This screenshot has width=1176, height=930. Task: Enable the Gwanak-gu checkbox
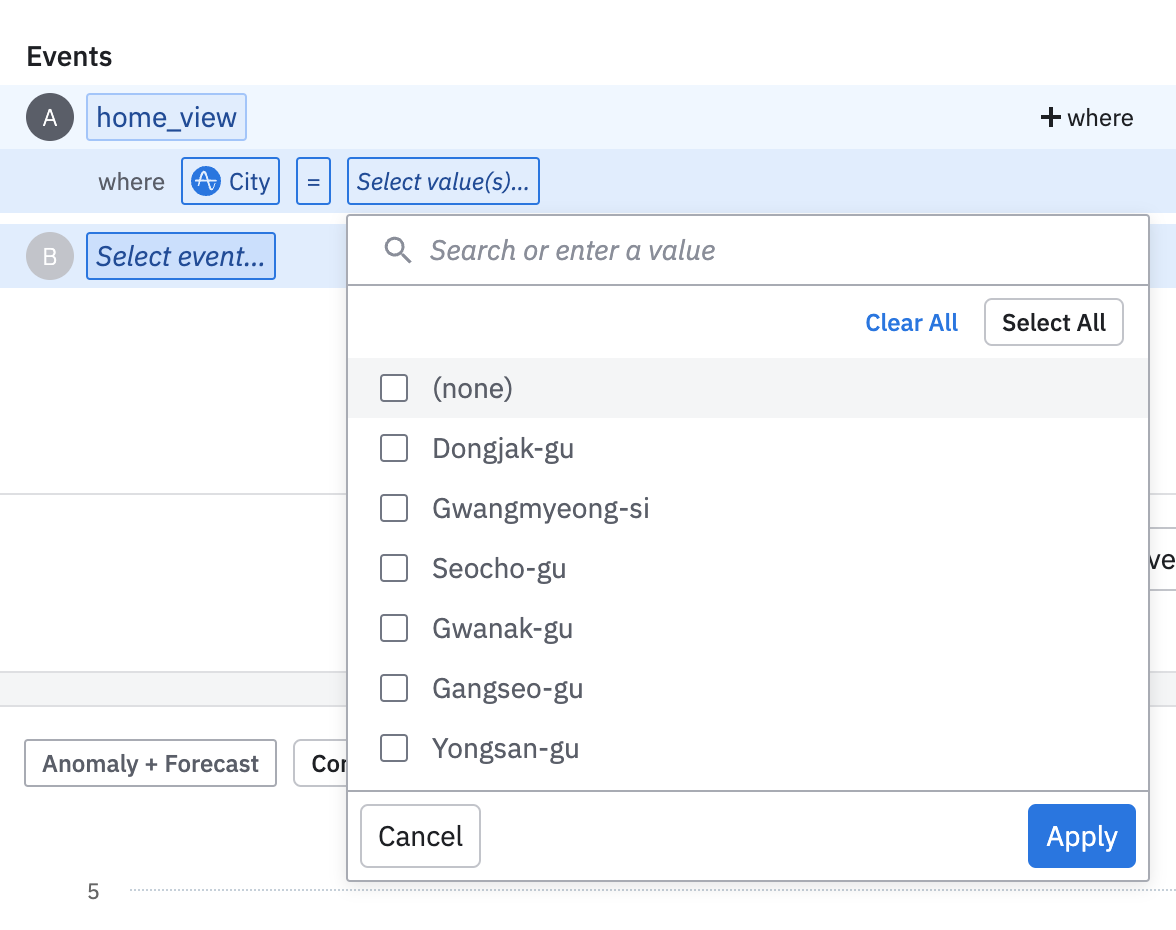(394, 628)
